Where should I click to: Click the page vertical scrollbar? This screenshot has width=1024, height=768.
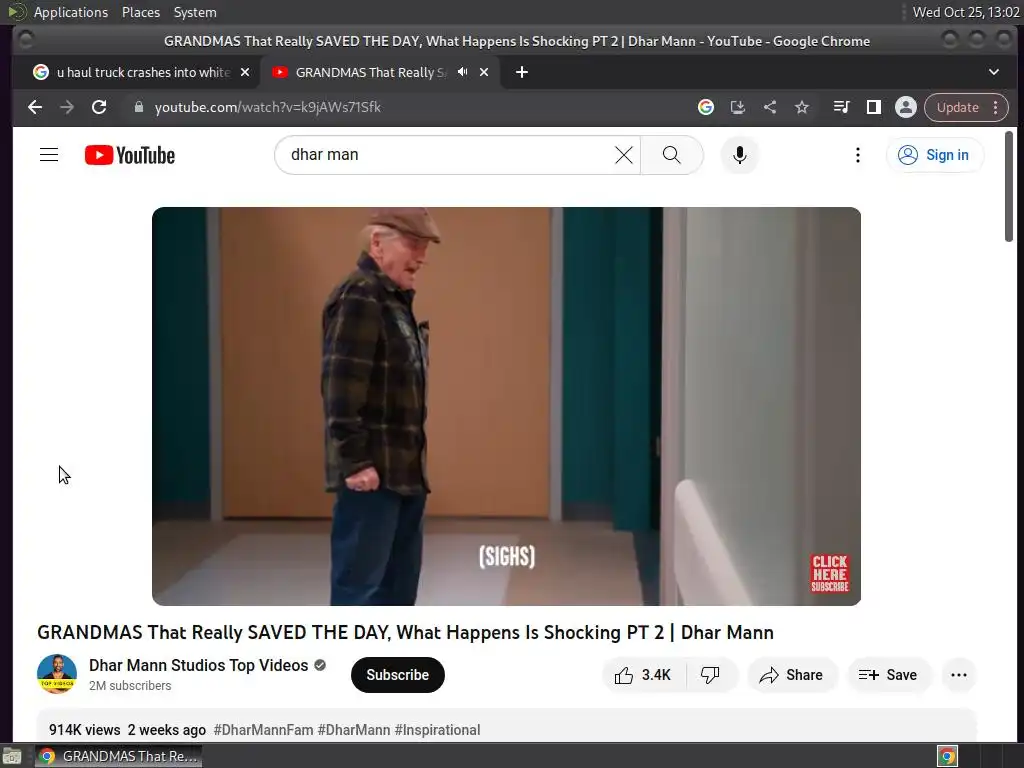(1008, 186)
